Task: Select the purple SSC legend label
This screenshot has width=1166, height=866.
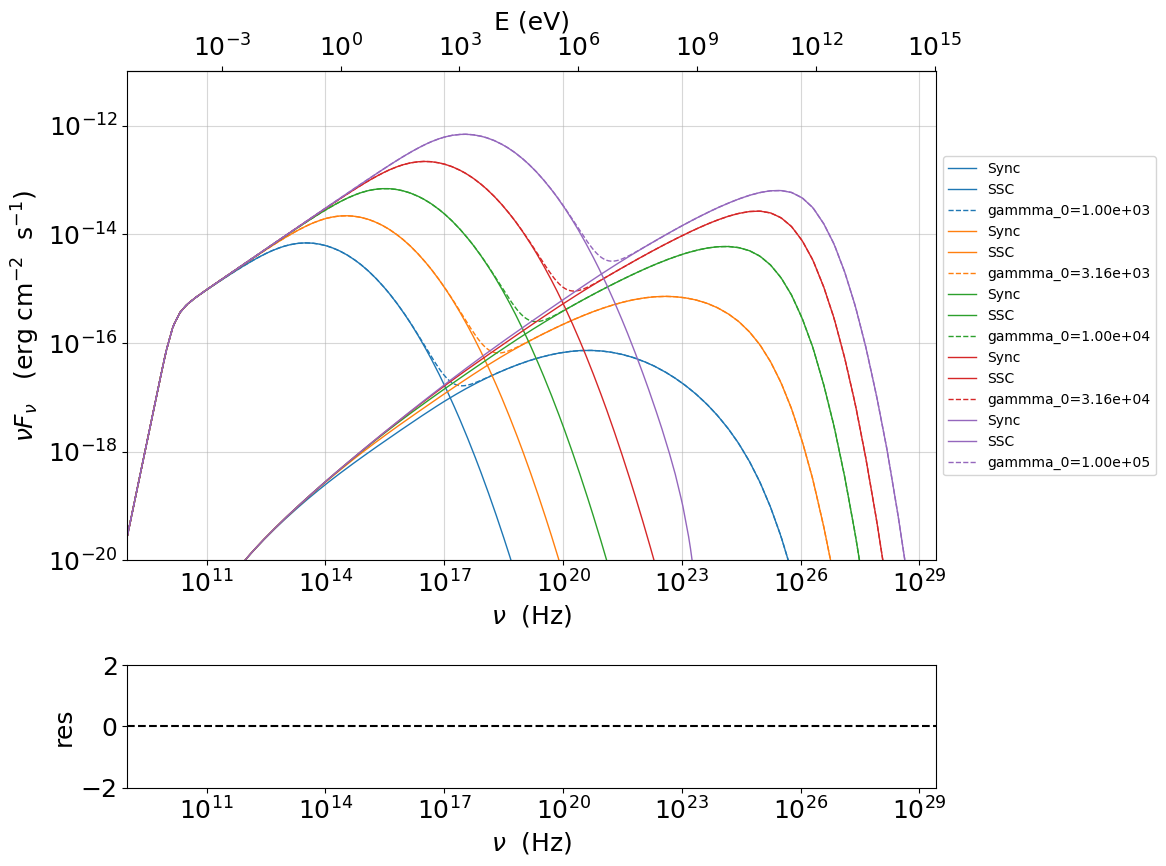Action: [1000, 442]
